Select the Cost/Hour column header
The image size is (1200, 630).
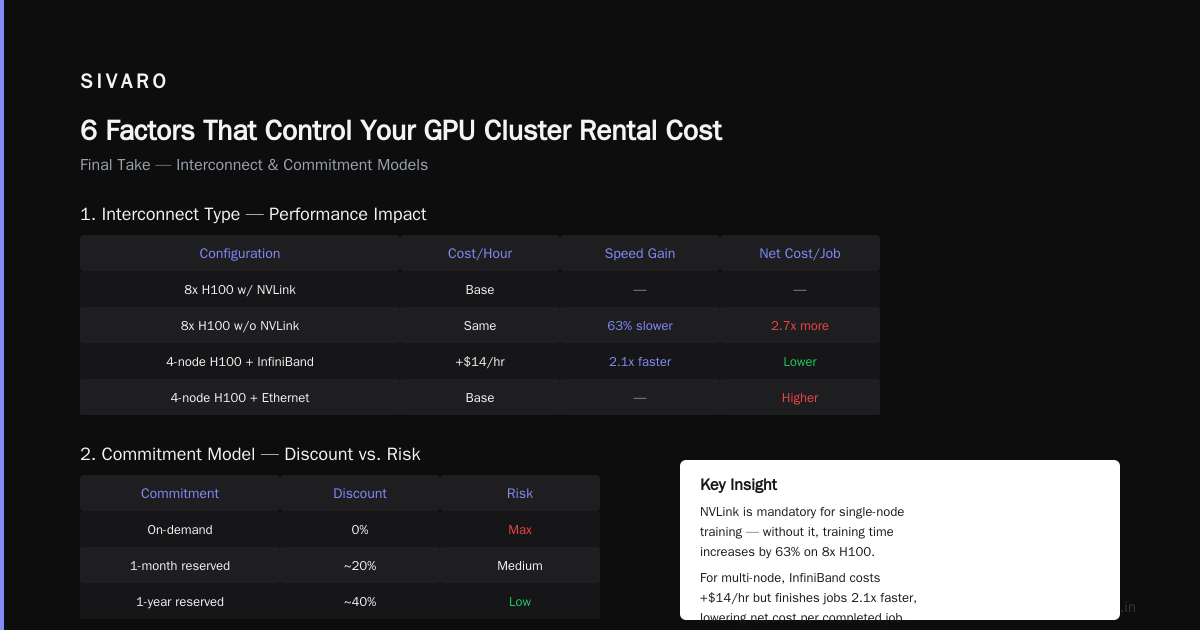[480, 253]
